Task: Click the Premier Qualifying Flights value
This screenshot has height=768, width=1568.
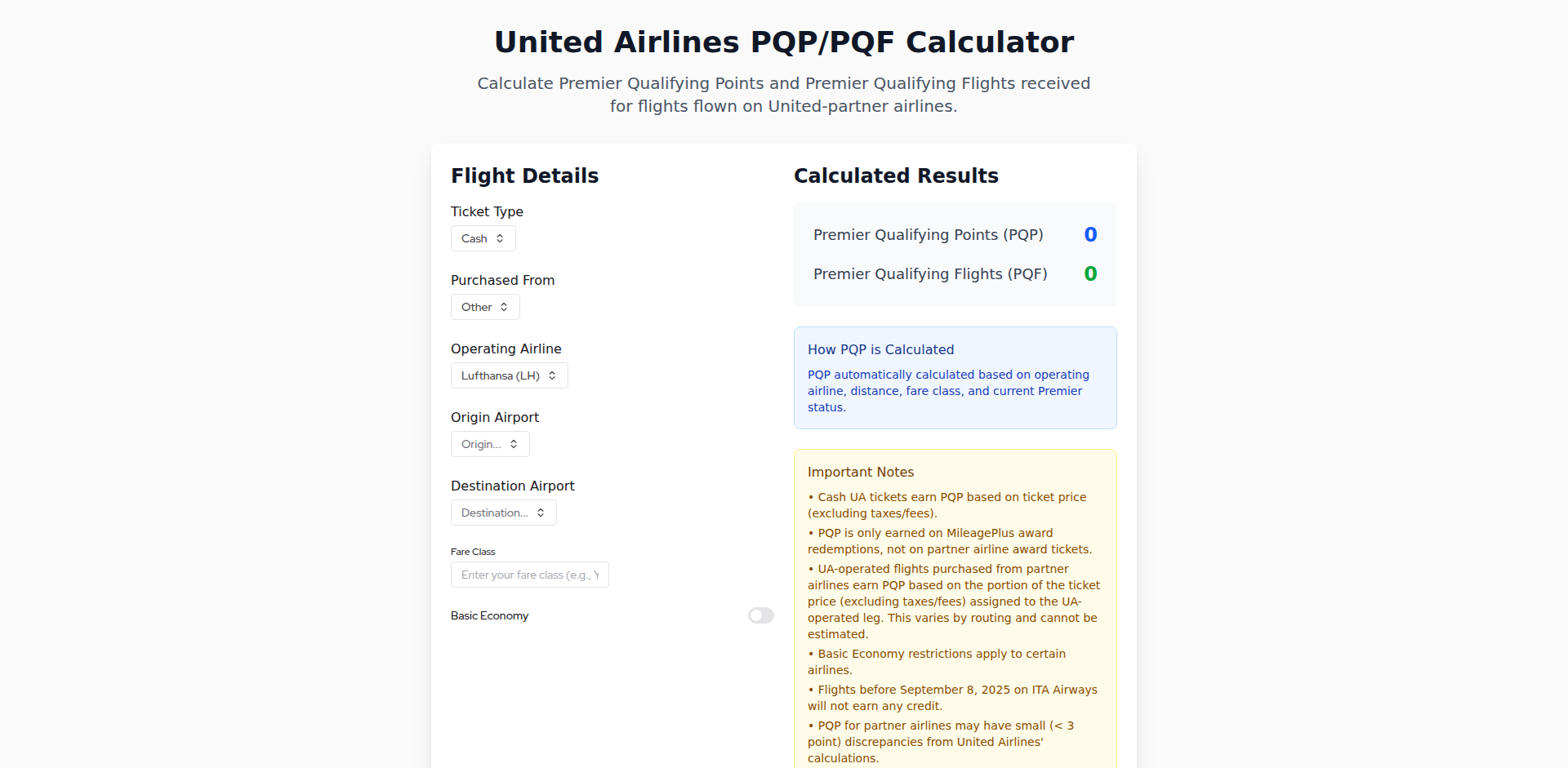Action: pos(1090,273)
